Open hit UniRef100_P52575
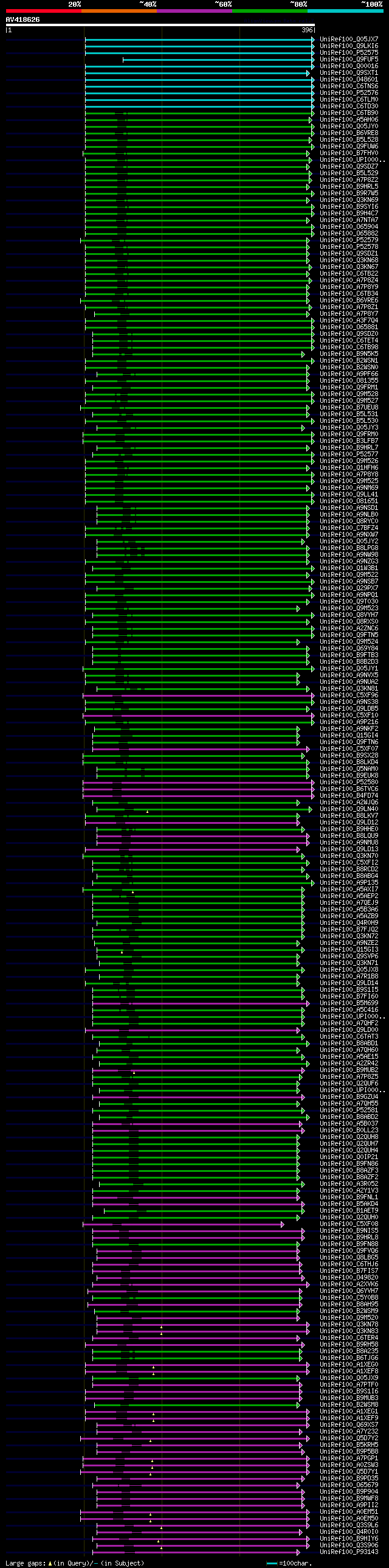 [349, 53]
